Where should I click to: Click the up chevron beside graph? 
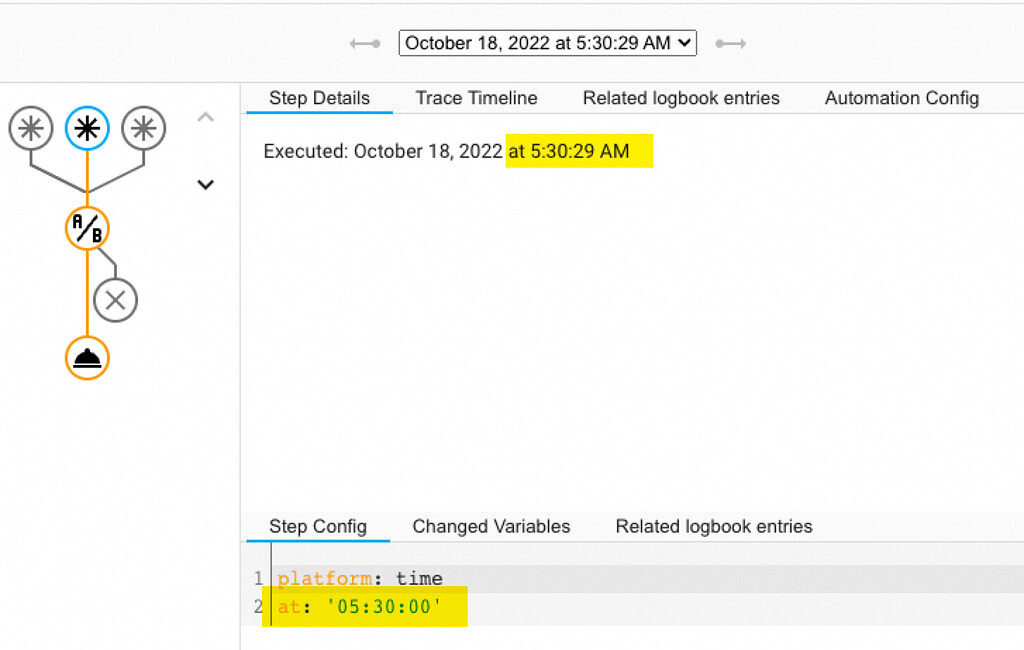pyautogui.click(x=206, y=118)
